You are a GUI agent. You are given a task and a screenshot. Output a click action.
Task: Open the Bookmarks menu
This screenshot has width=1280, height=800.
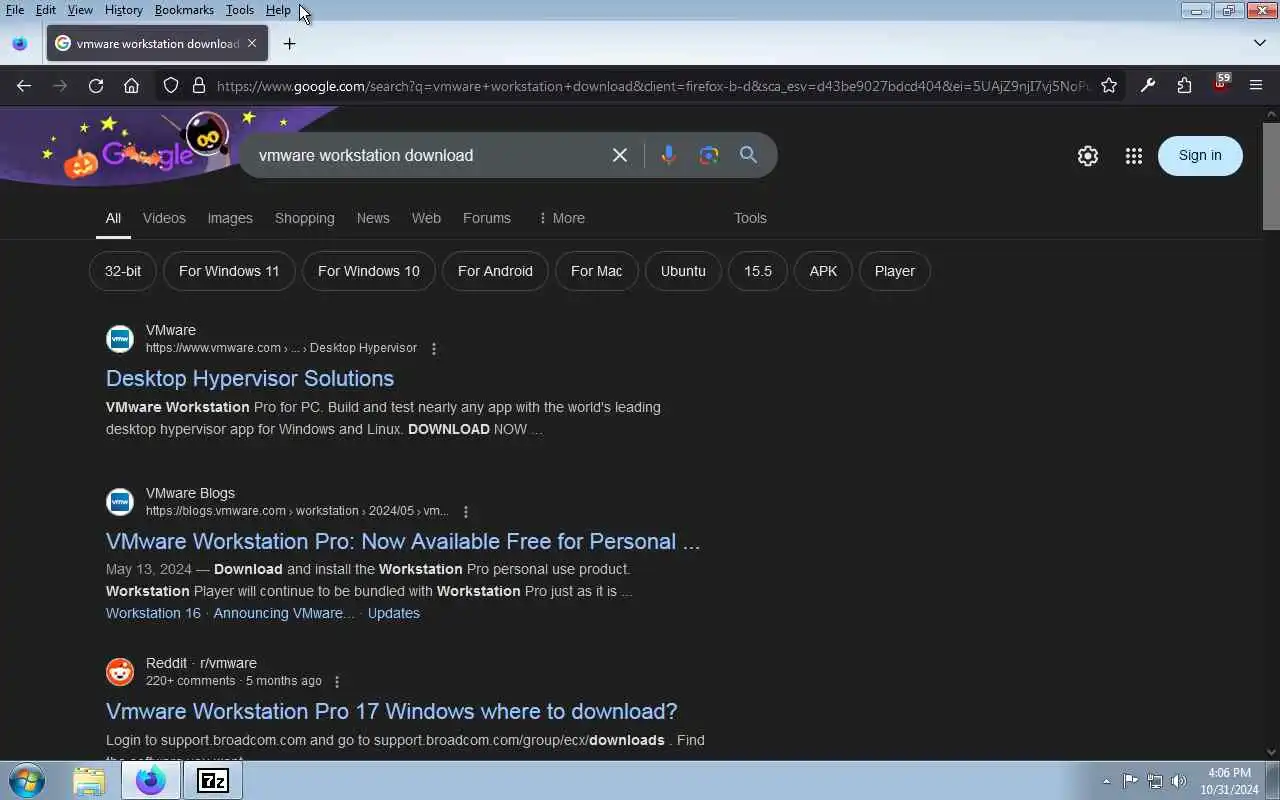184,10
